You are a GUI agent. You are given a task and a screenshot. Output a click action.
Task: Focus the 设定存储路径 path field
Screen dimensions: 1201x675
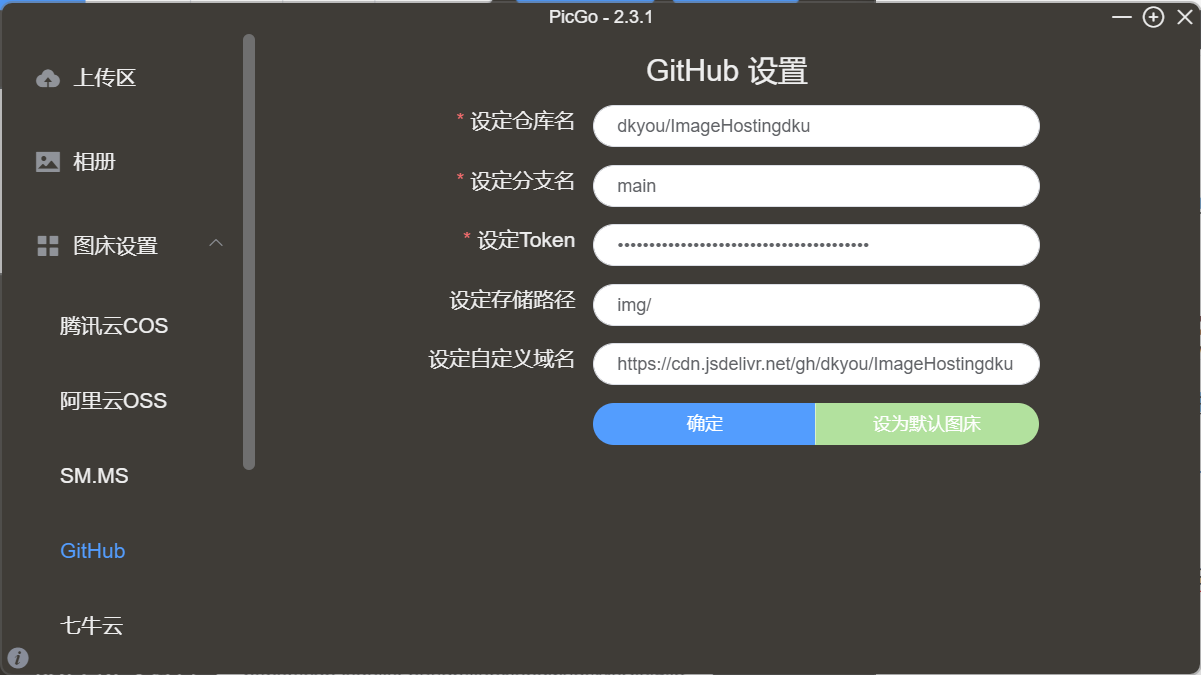[x=816, y=305]
